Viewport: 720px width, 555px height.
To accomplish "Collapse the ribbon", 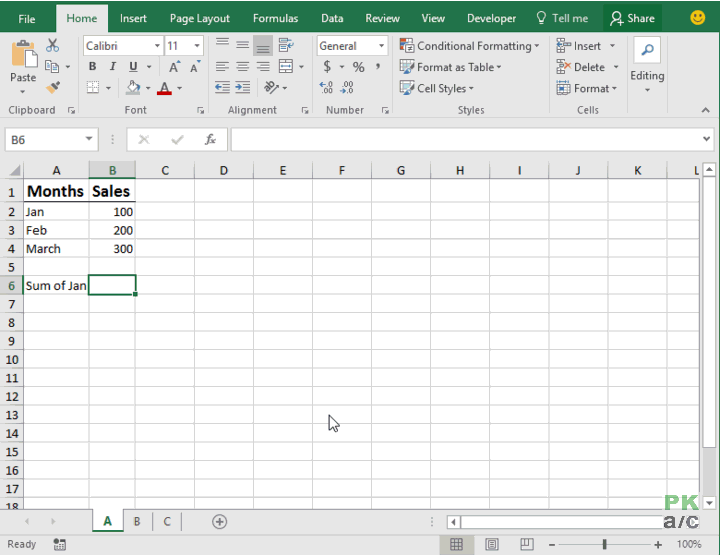I will tap(706, 110).
